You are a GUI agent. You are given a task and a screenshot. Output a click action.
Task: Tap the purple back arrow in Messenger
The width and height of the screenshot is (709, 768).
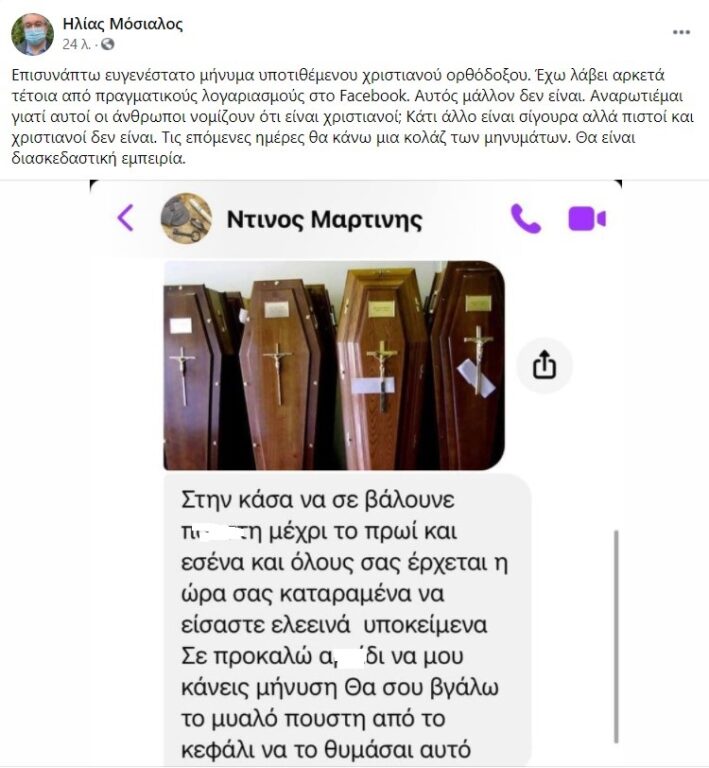click(126, 218)
